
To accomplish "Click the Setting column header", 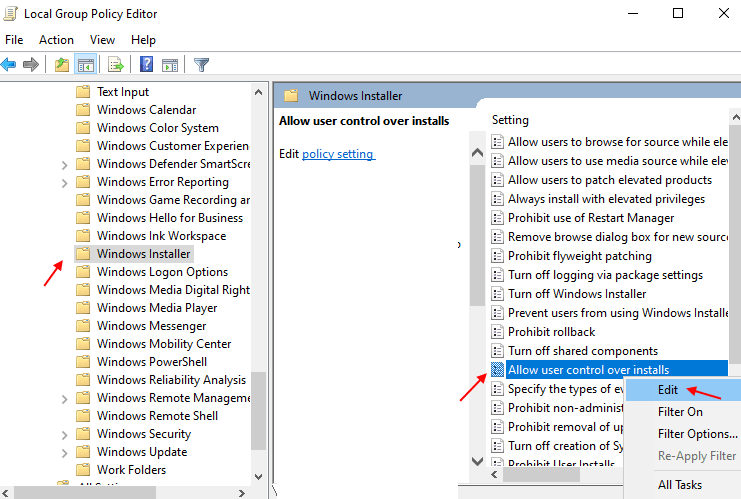I will (510, 120).
